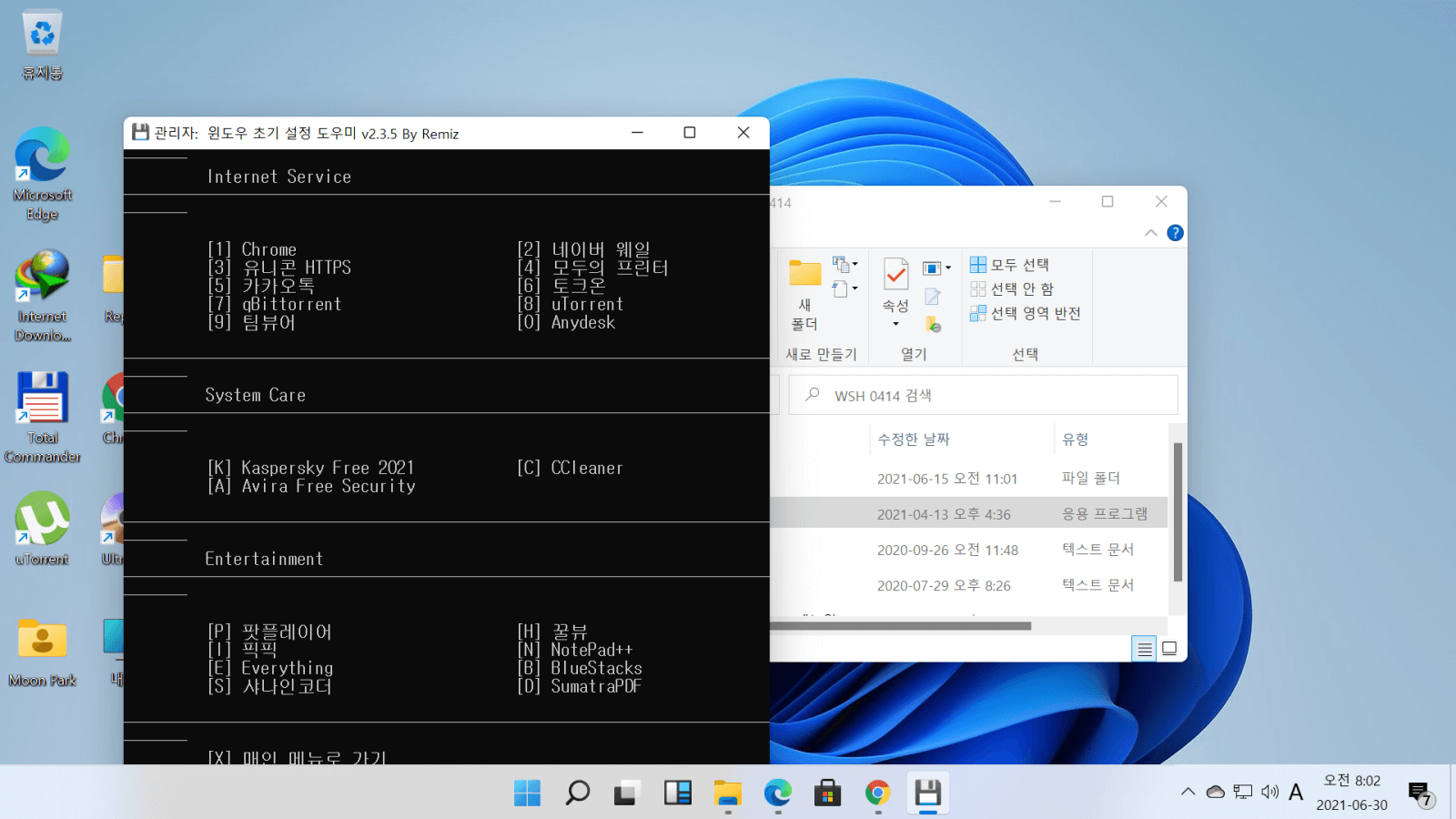Switch Explorer to large icons view
The image size is (1456, 819).
pyautogui.click(x=1169, y=649)
